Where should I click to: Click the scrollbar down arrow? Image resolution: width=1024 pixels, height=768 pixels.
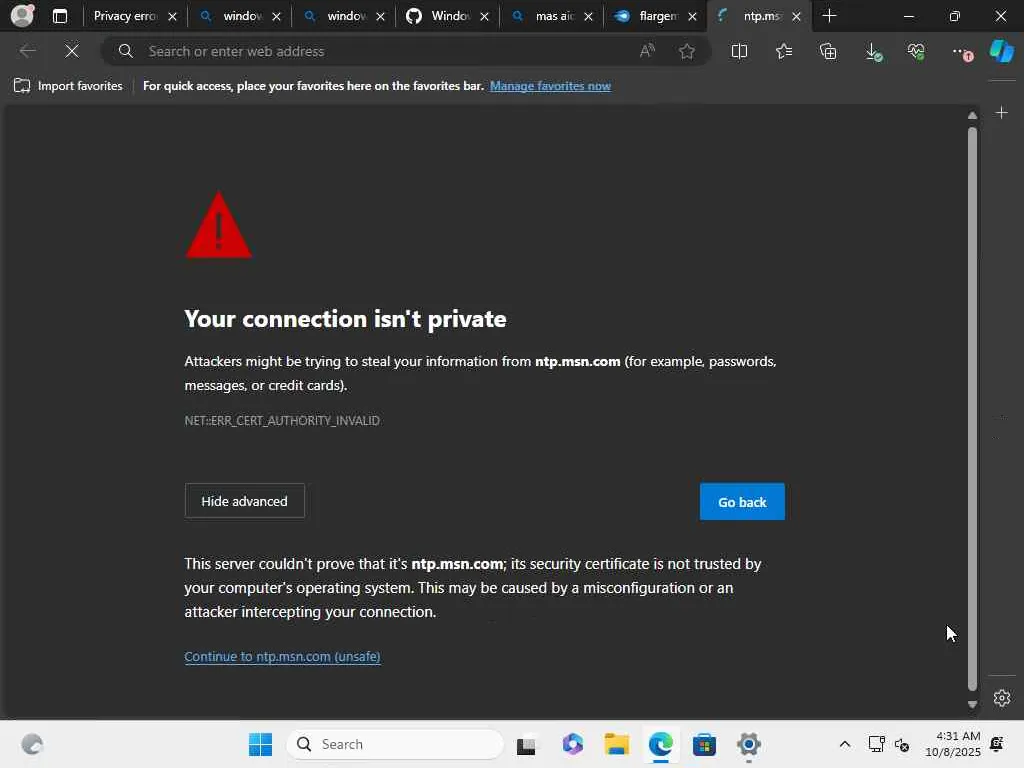[972, 705]
